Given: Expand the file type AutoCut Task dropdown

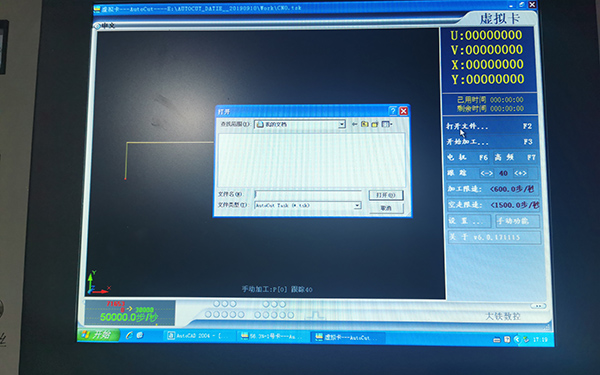Looking at the screenshot, I should point(357,205).
